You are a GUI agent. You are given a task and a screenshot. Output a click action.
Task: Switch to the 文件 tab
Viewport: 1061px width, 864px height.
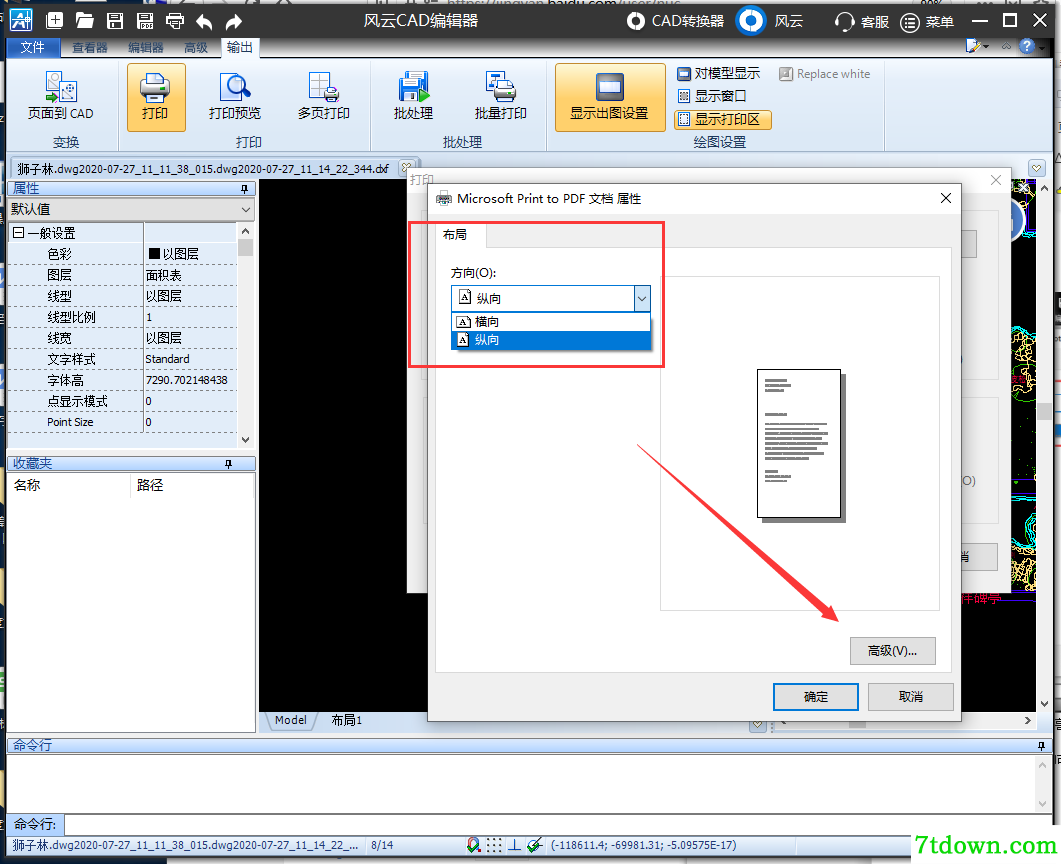(x=32, y=47)
